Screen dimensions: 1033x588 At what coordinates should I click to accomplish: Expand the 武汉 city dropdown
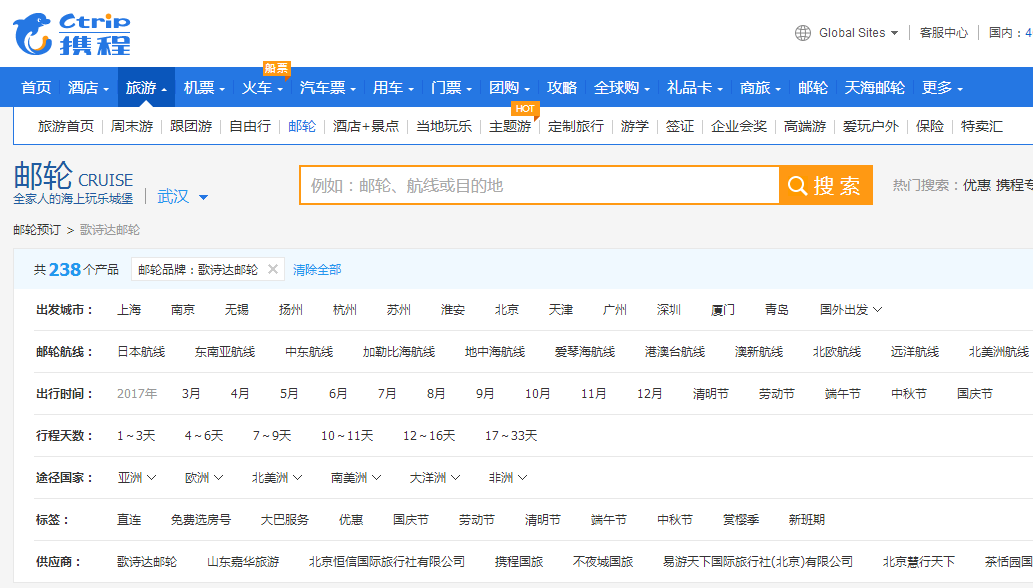click(183, 196)
